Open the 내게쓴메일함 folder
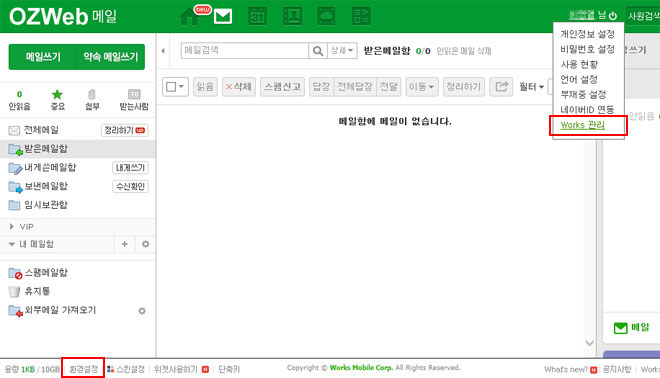This screenshot has width=660, height=378. [50, 168]
